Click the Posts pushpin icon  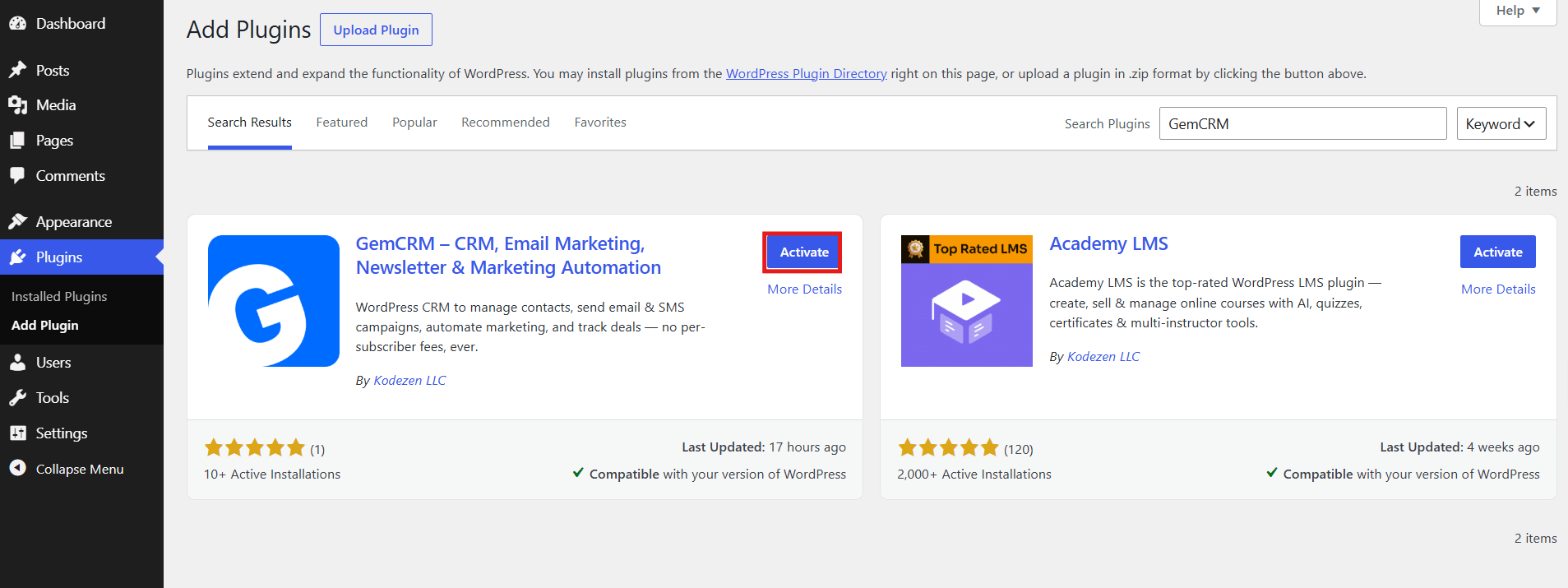(17, 70)
